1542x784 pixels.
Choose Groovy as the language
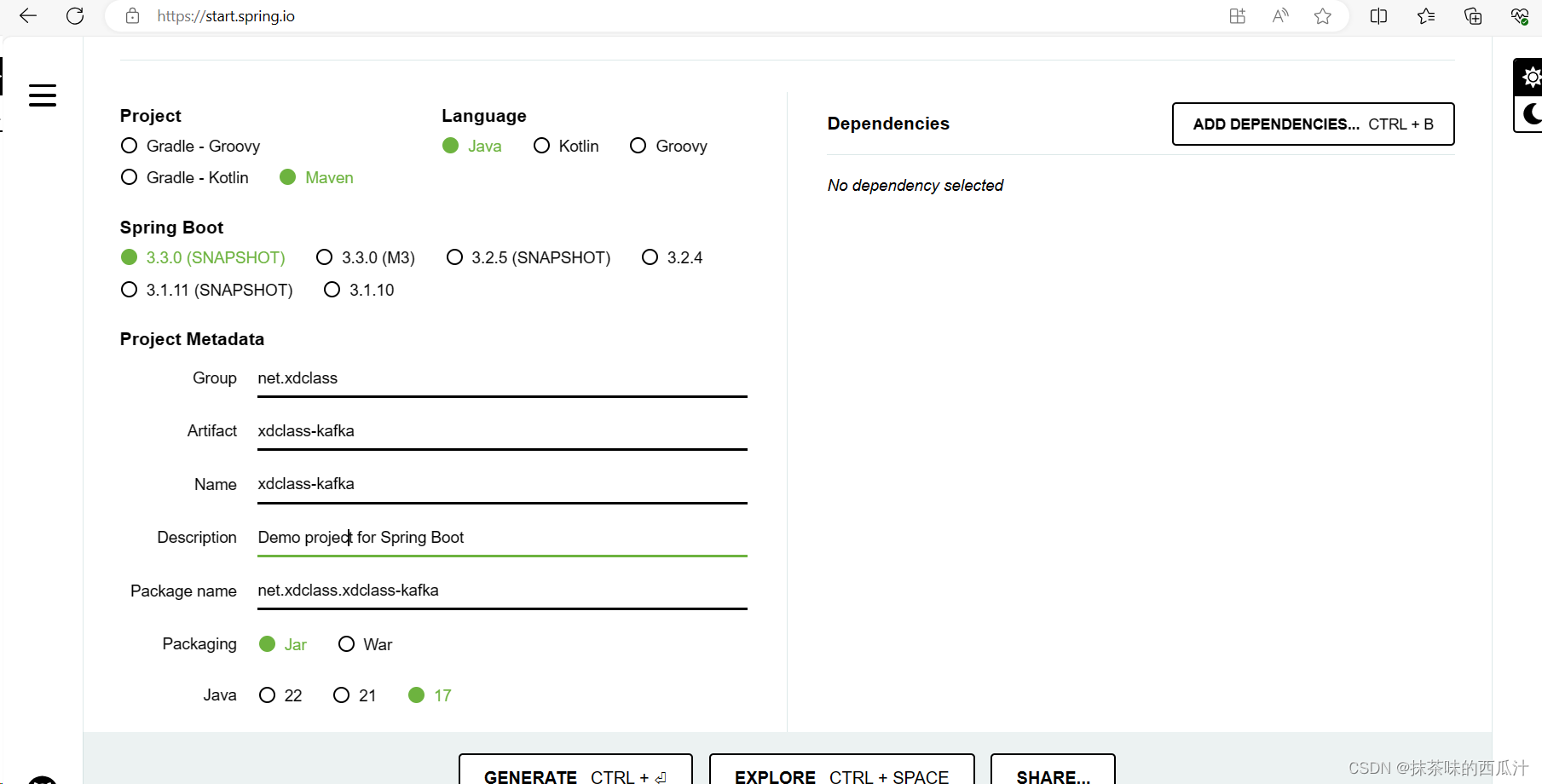click(668, 146)
